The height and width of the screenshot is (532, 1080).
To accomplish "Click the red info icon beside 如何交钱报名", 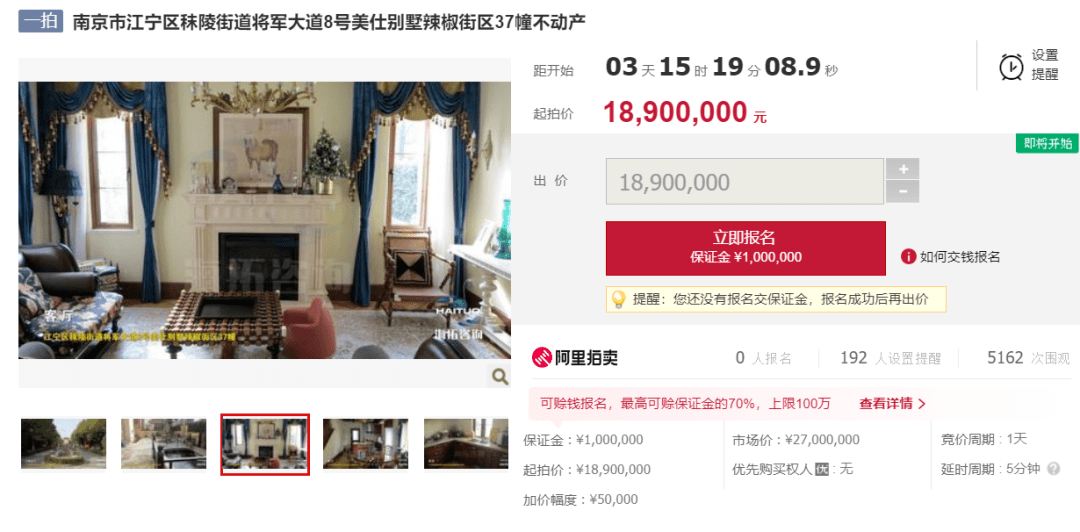I will (x=908, y=257).
